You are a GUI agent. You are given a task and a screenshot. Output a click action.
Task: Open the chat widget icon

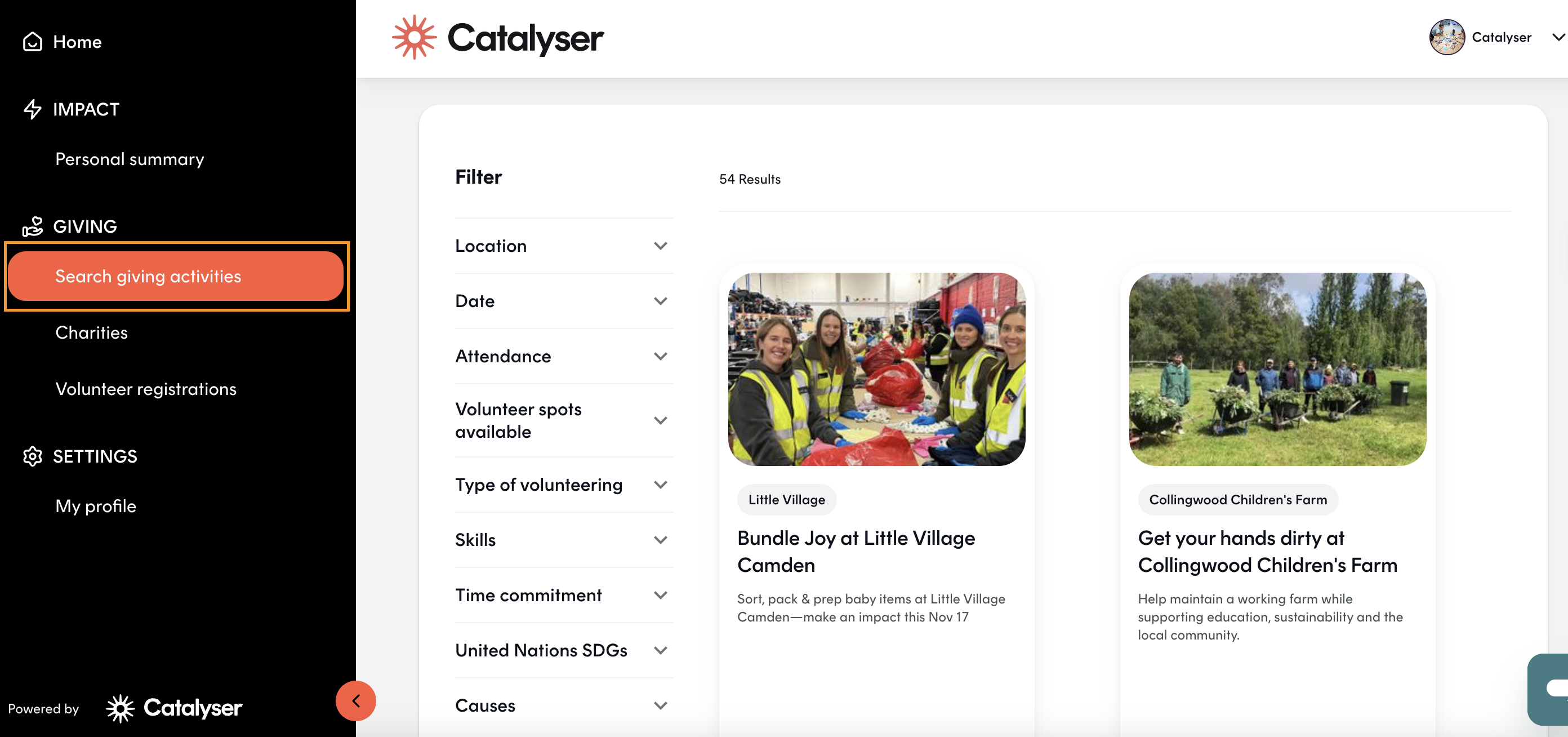click(1549, 690)
